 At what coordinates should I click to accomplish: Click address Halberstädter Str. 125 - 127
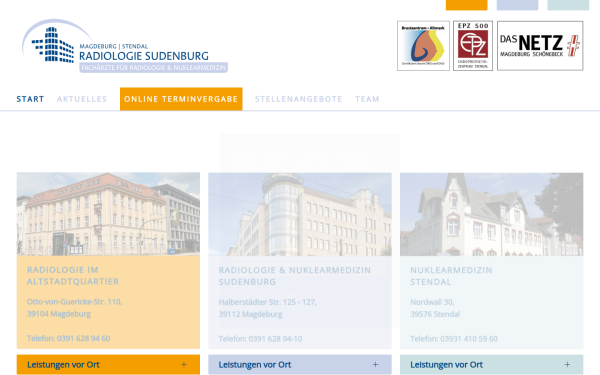[x=267, y=302]
